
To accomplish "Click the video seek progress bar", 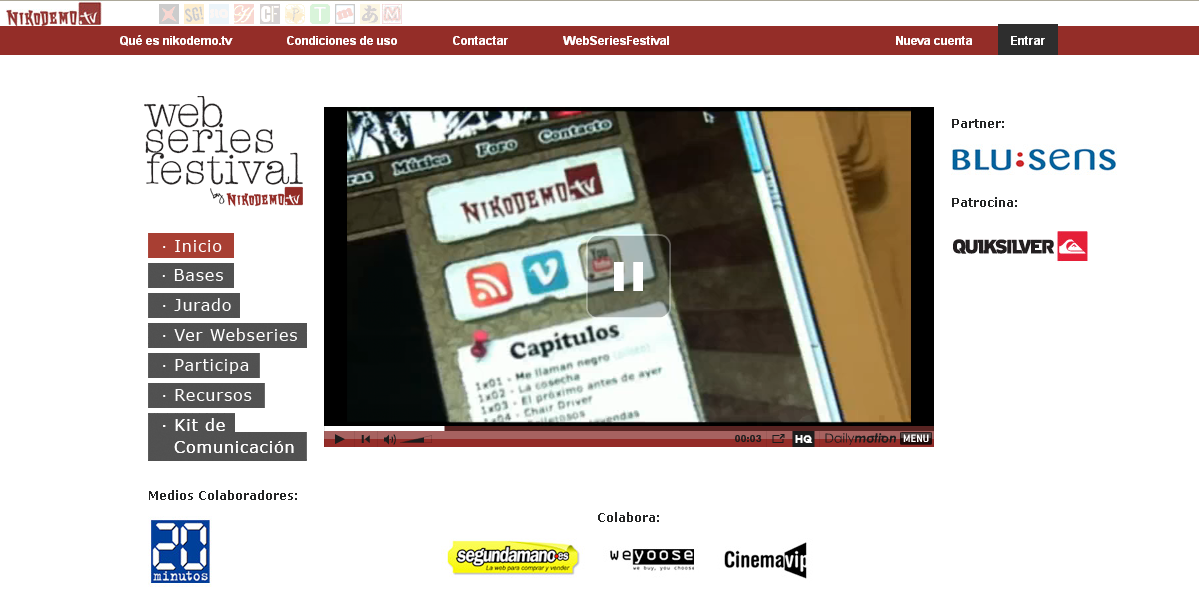I will [x=629, y=428].
